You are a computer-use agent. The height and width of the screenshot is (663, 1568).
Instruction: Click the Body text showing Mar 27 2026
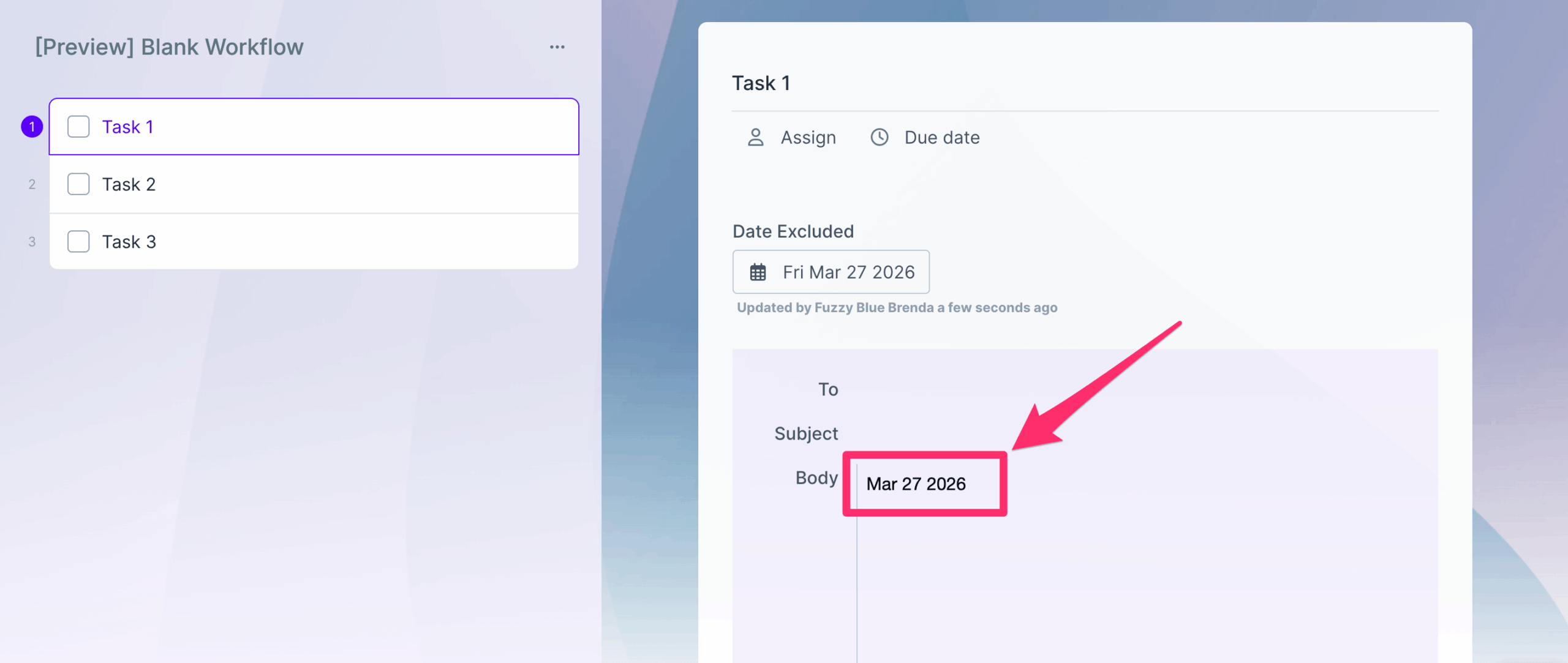(916, 484)
